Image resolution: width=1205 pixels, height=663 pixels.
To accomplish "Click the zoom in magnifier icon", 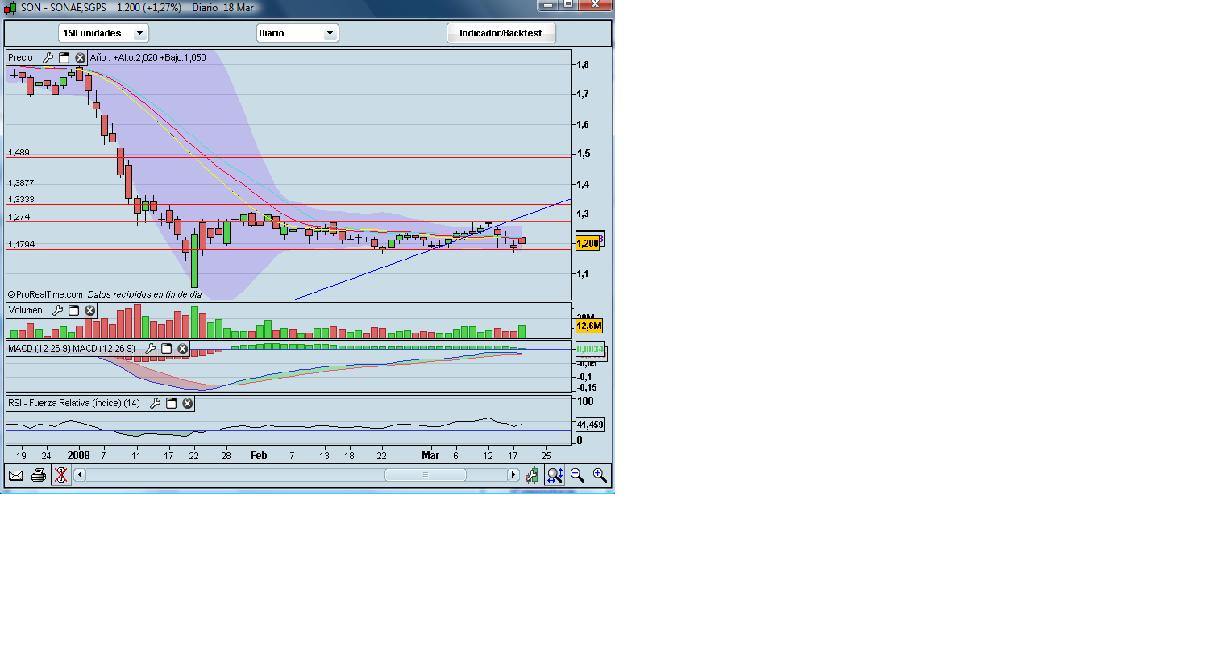I will [x=600, y=476].
